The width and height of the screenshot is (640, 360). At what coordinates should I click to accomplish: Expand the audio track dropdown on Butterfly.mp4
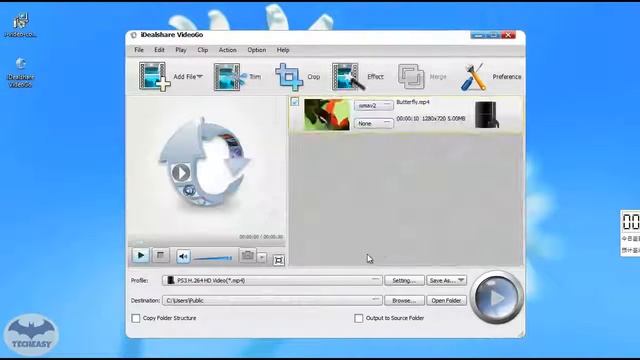pyautogui.click(x=373, y=105)
